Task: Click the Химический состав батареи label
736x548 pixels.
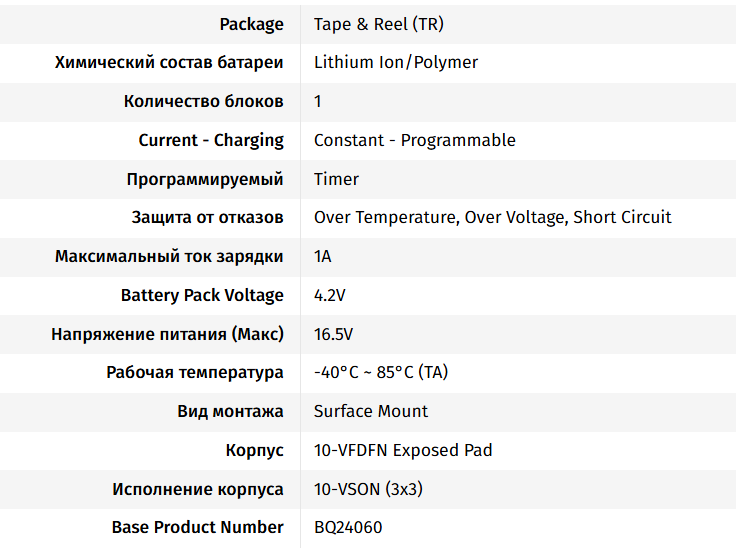Action: click(169, 62)
